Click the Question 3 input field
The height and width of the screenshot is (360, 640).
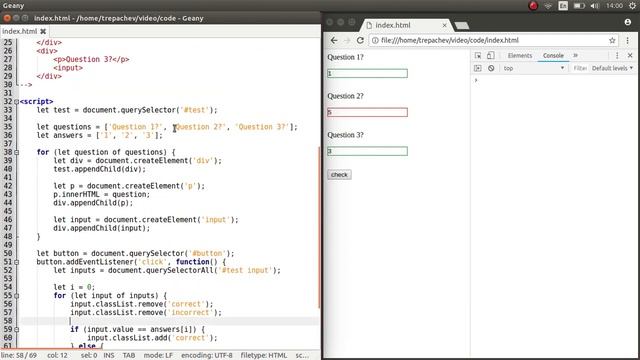[367, 151]
